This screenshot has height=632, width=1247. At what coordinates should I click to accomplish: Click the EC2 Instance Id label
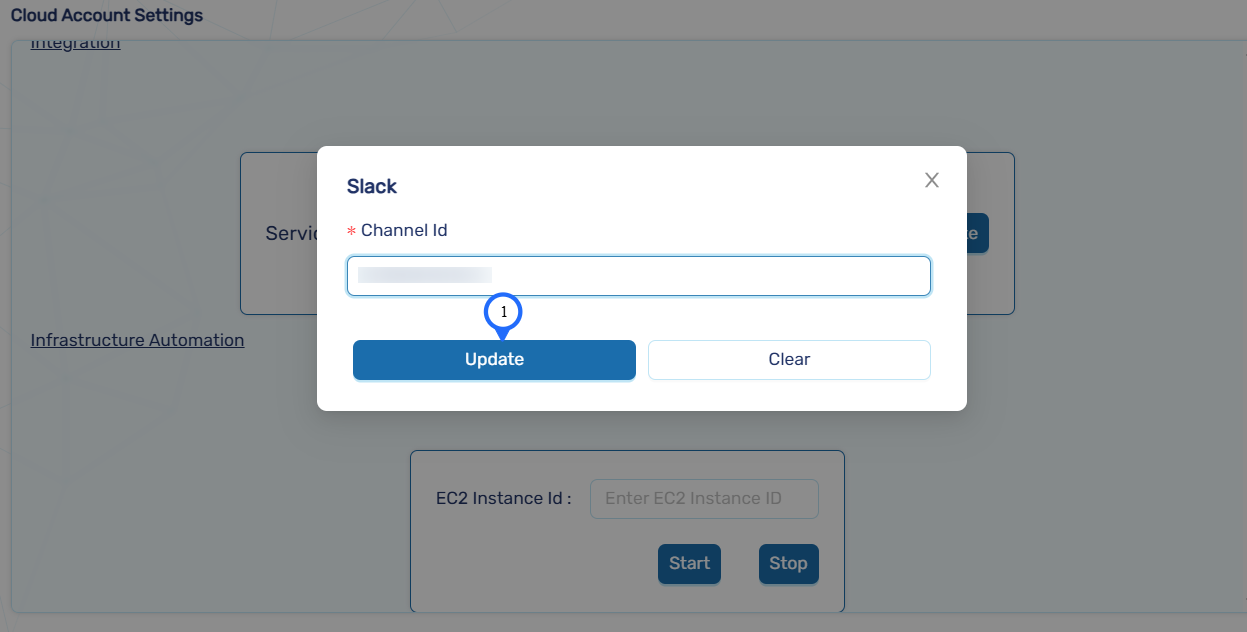[504, 497]
